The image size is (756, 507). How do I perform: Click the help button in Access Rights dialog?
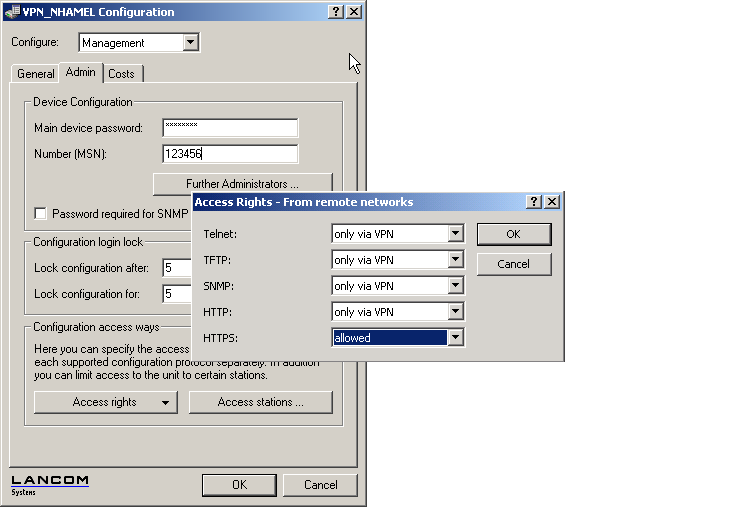coord(534,202)
